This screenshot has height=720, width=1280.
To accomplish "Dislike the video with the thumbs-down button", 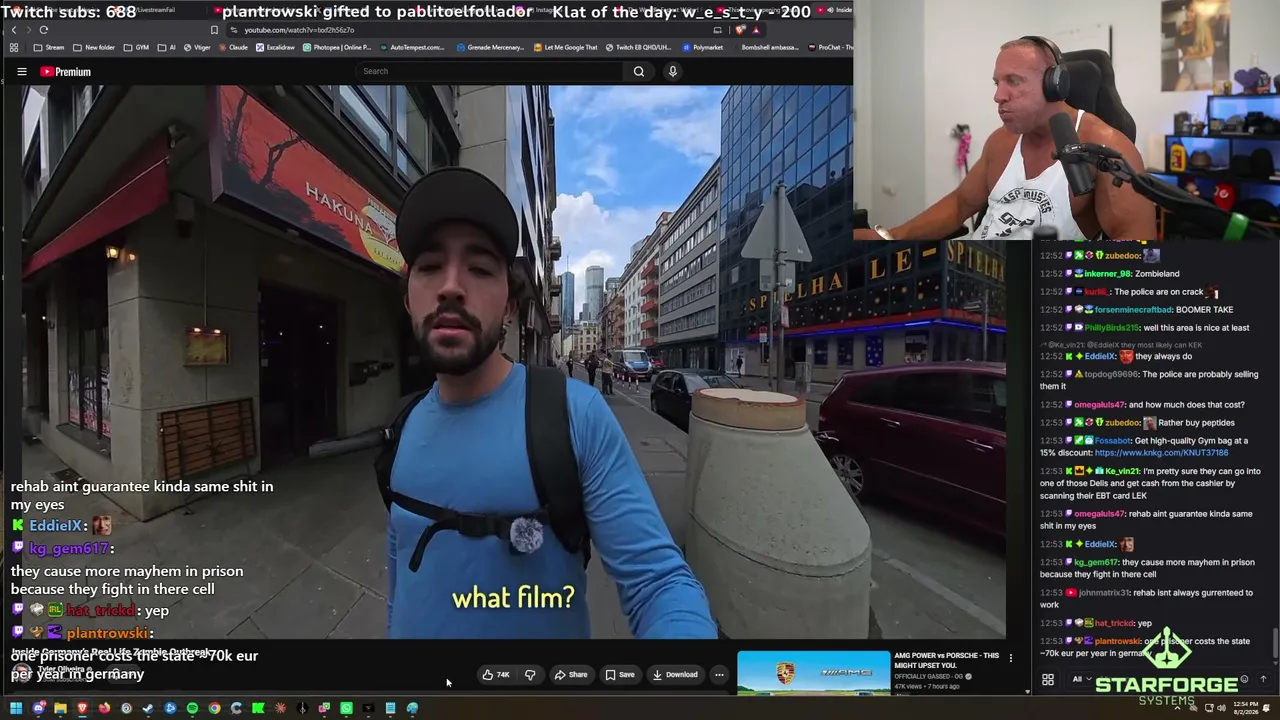I will [x=530, y=675].
